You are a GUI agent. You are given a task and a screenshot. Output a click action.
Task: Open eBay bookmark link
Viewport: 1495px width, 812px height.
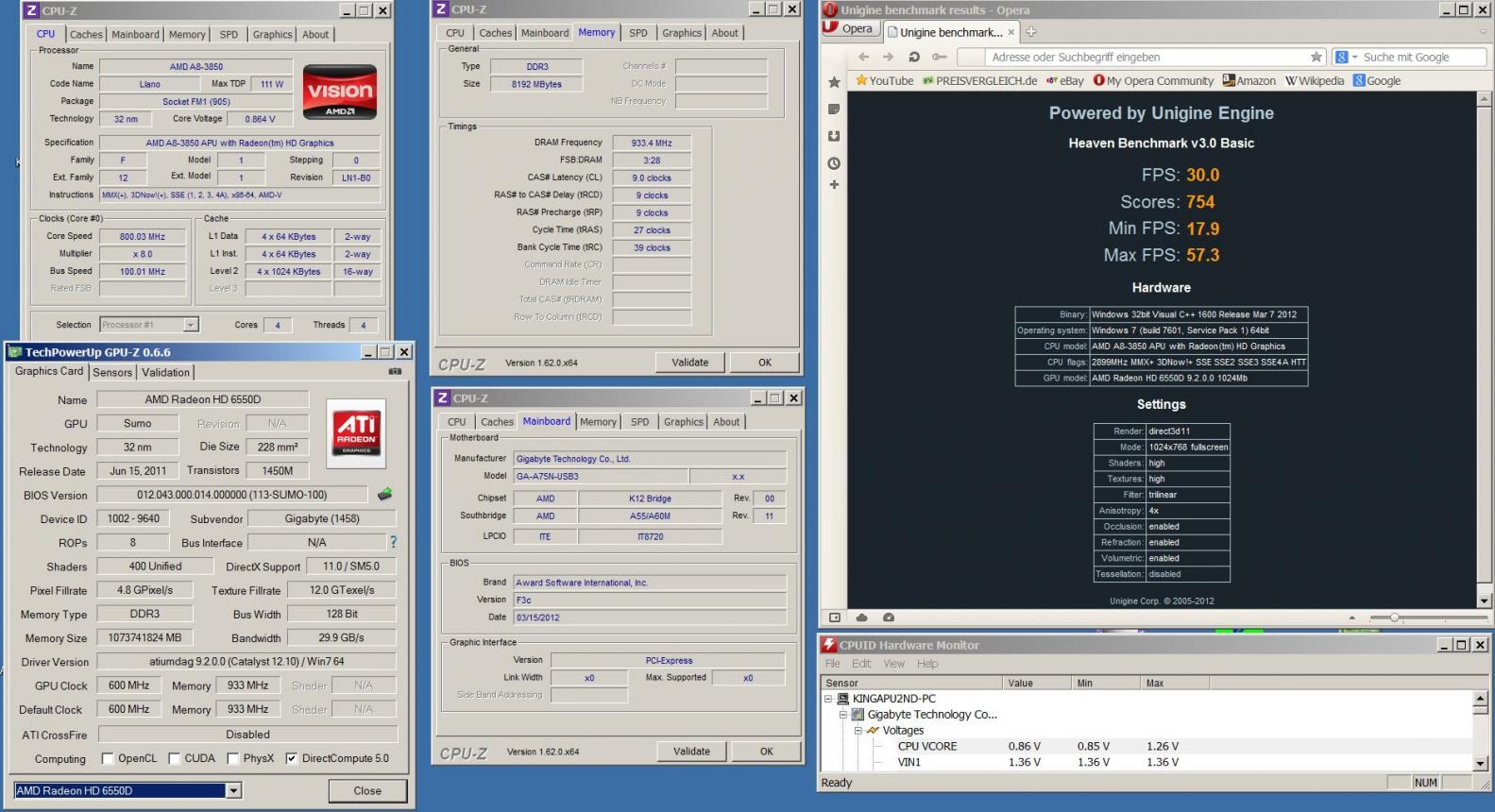[1065, 81]
